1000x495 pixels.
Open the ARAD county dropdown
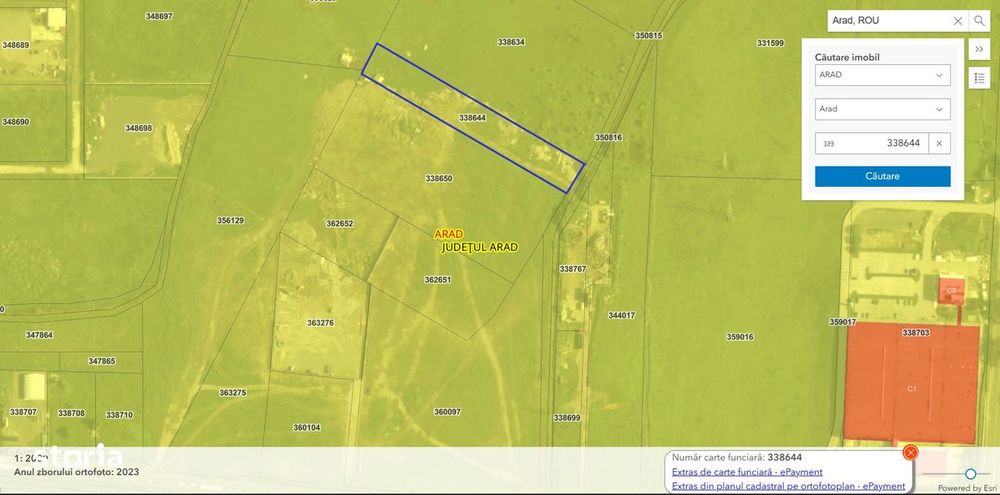[883, 75]
